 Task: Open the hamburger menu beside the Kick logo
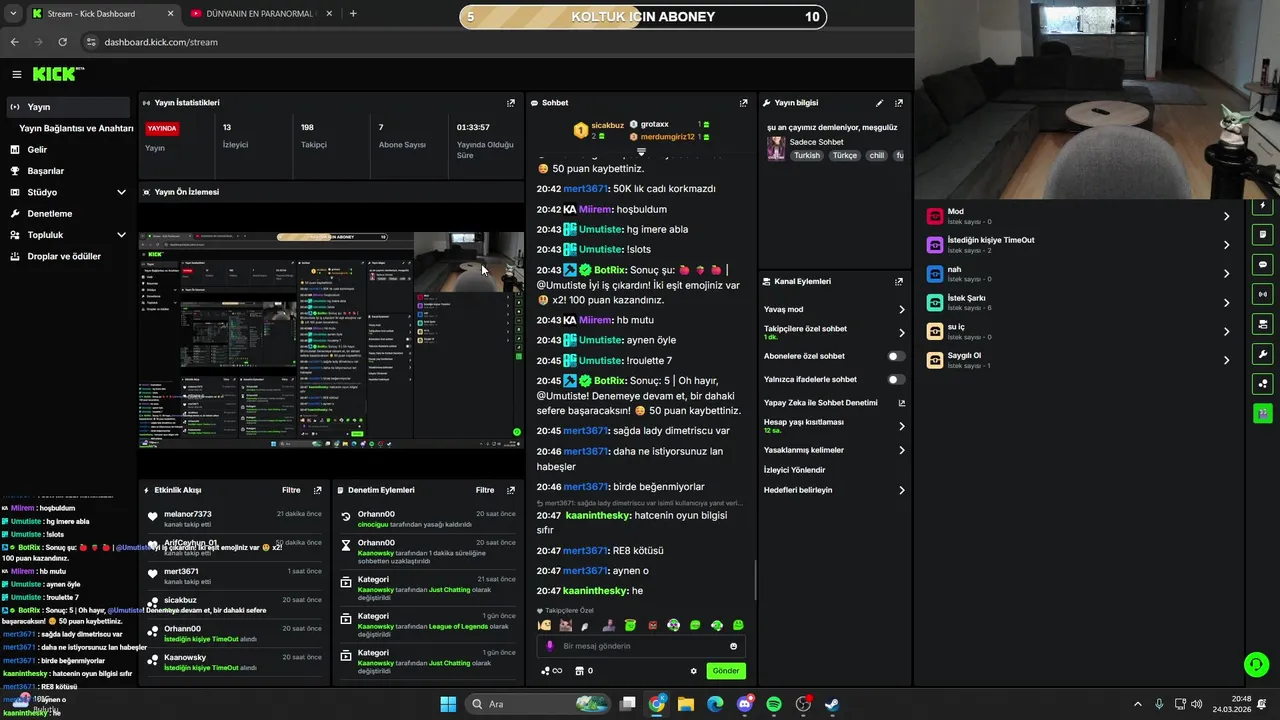tap(16, 74)
